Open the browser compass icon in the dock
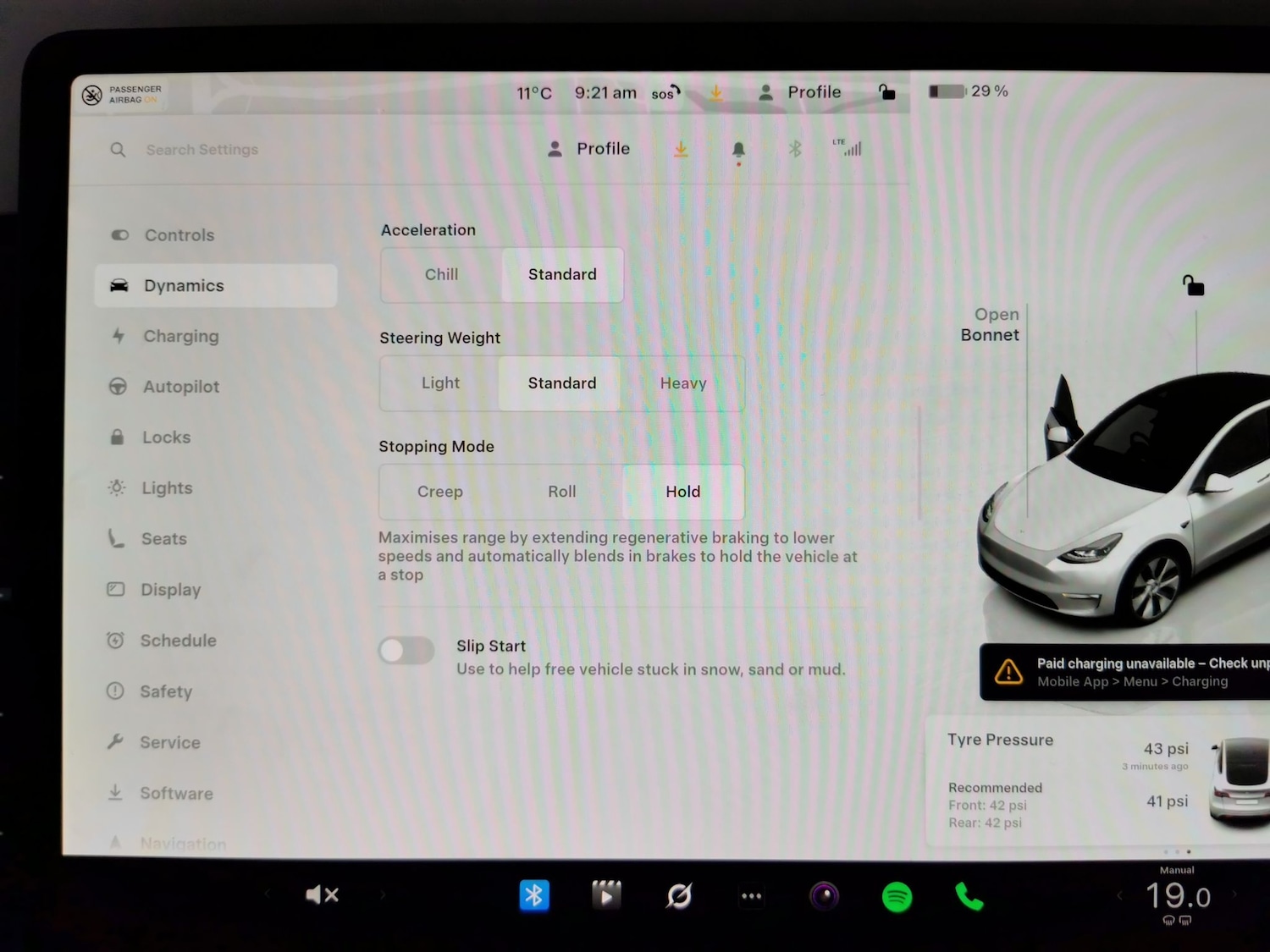1270x952 pixels. click(680, 894)
